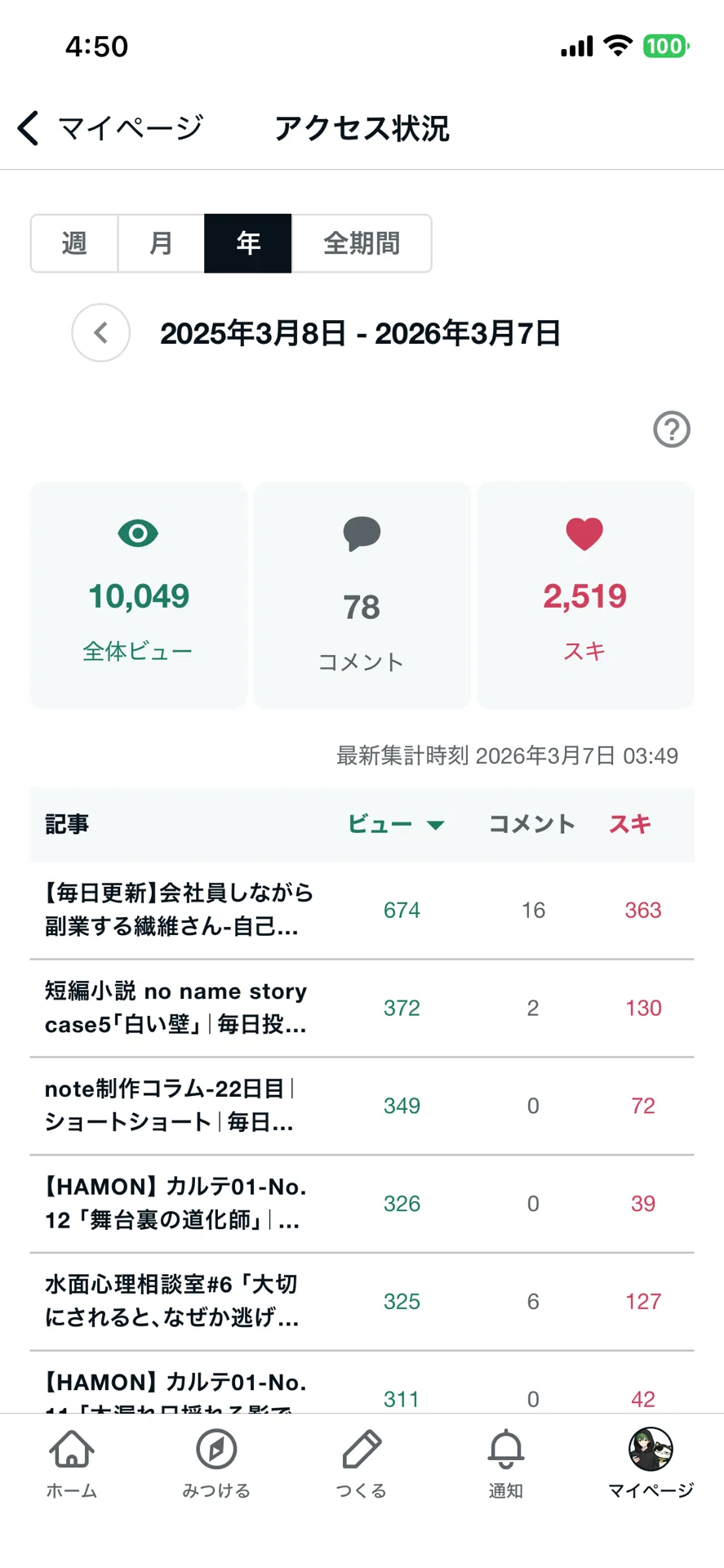Sort by ビュー using the dropdown arrow
The height and width of the screenshot is (1568, 724).
(x=436, y=825)
